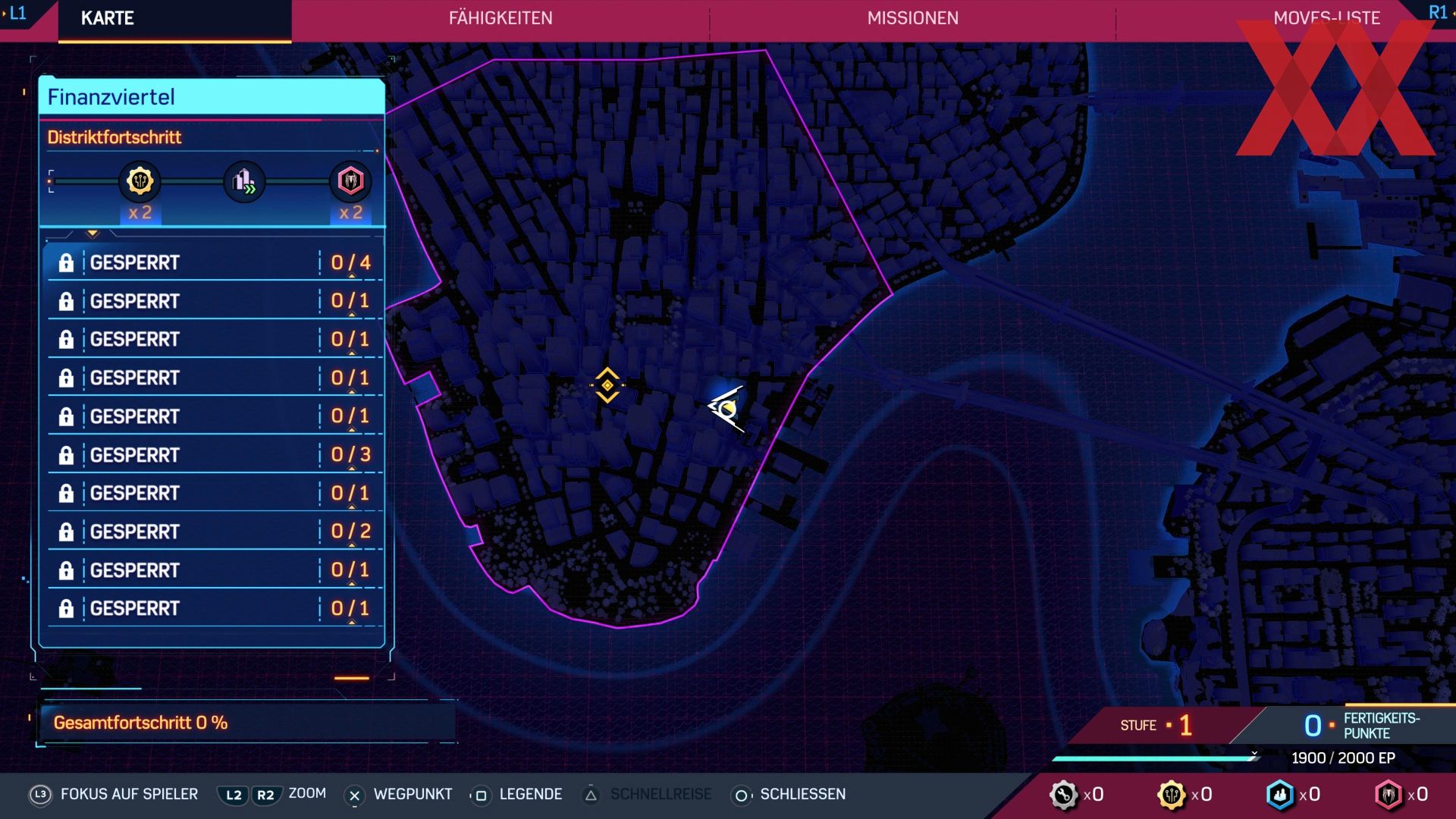
Task: Click the 1900 / 2000 EP experience bar
Action: click(x=1155, y=758)
